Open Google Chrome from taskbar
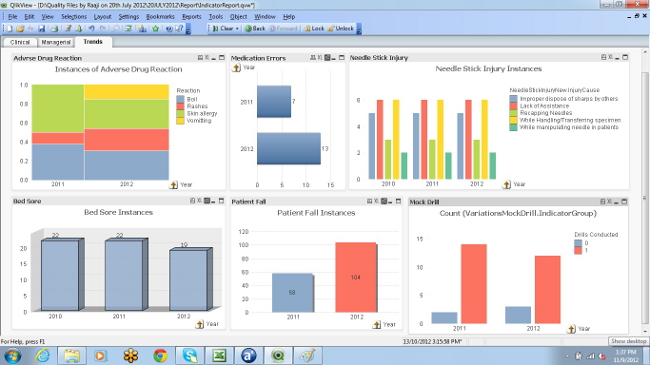The height and width of the screenshot is (365, 650). pyautogui.click(x=160, y=356)
